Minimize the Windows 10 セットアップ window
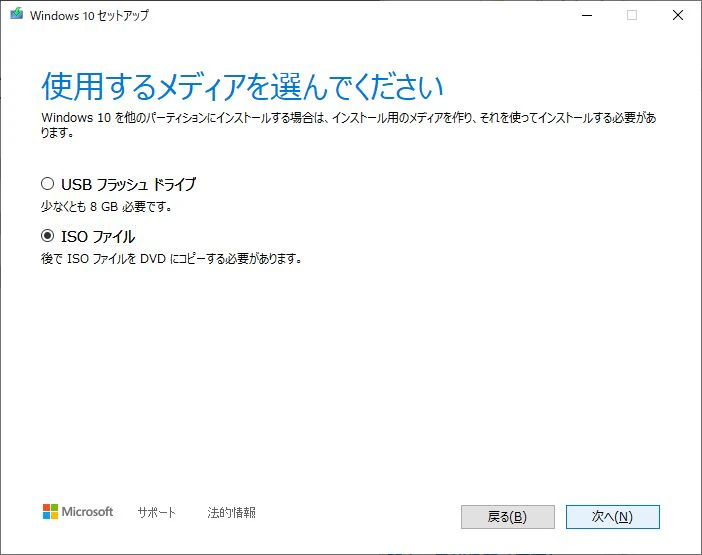Screen dimensions: 702x555 (587, 15)
